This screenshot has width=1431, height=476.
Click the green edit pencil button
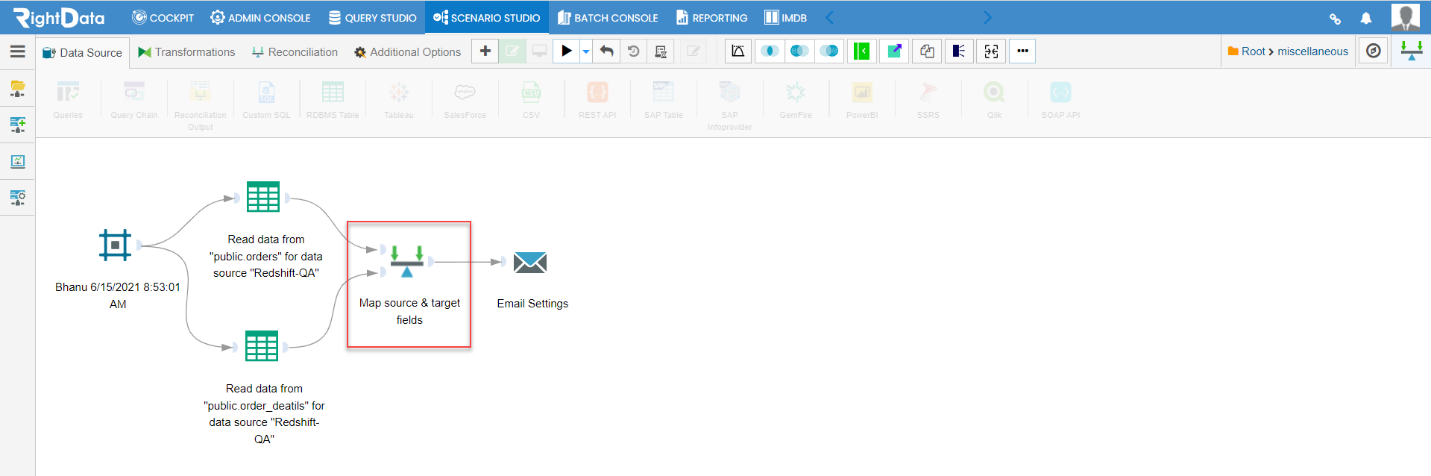(x=512, y=51)
